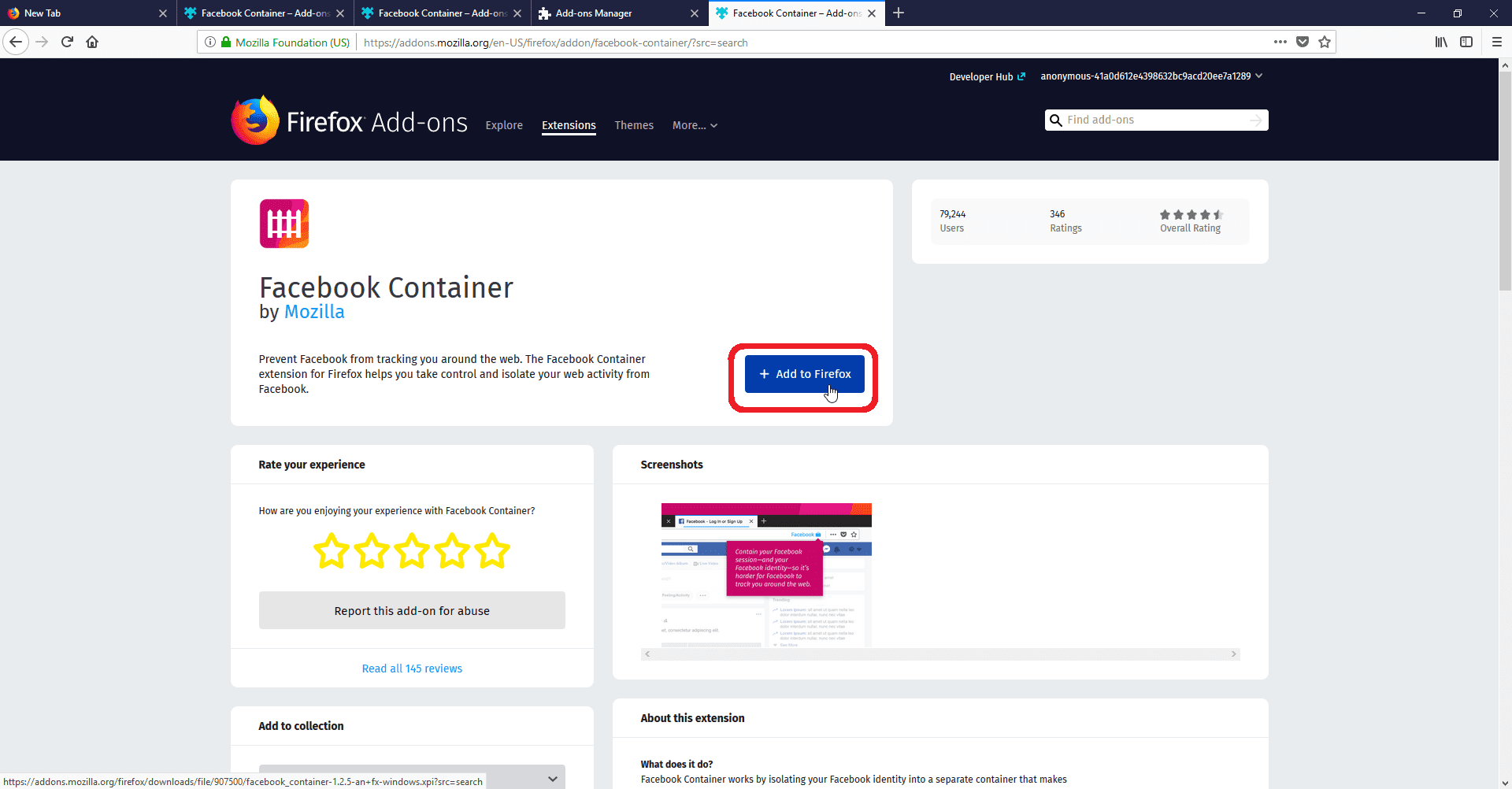The width and height of the screenshot is (1512, 789).
Task: Open Read all 145 reviews link
Action: [412, 669]
